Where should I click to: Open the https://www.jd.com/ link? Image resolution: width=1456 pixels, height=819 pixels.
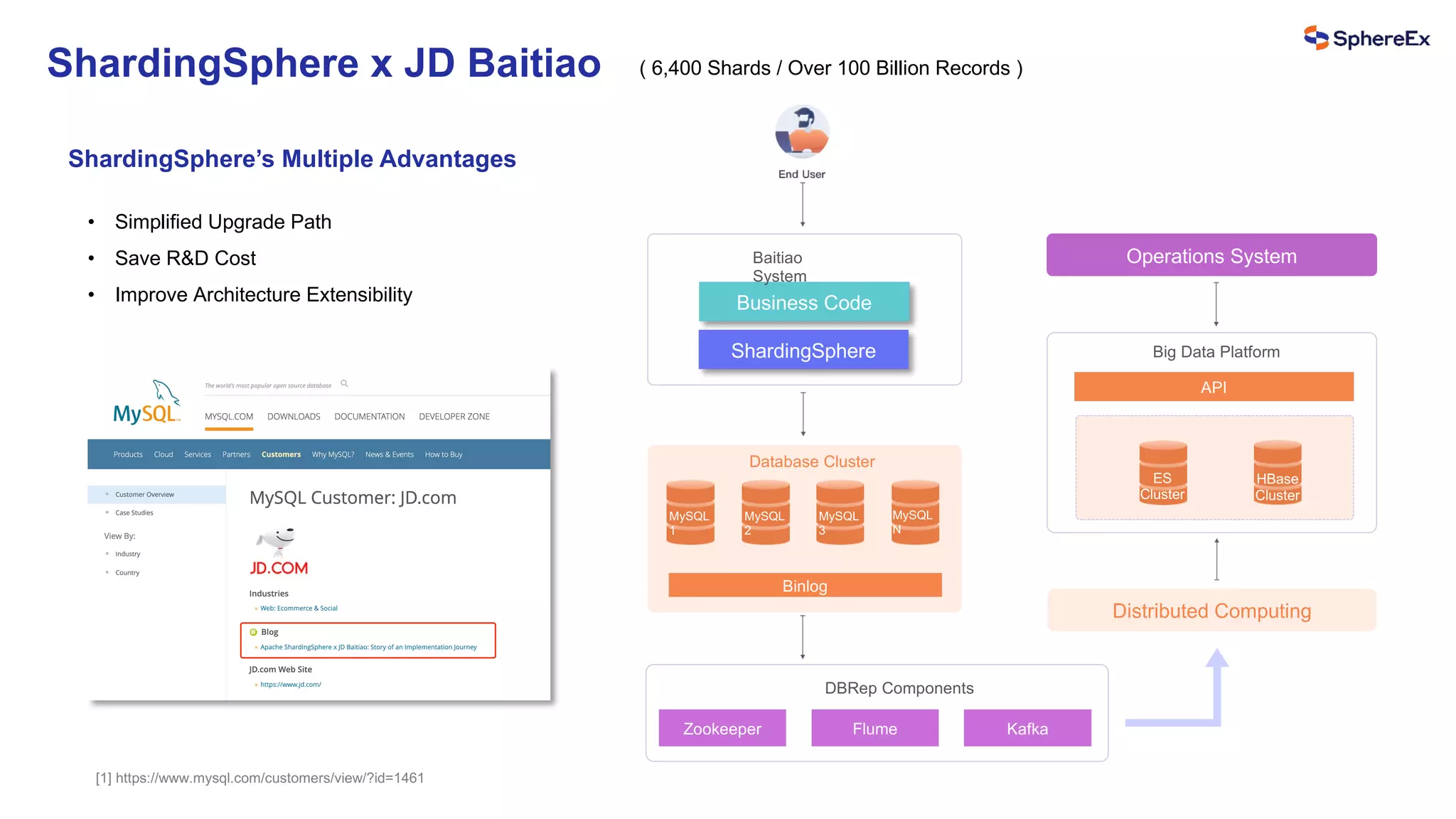tap(290, 685)
